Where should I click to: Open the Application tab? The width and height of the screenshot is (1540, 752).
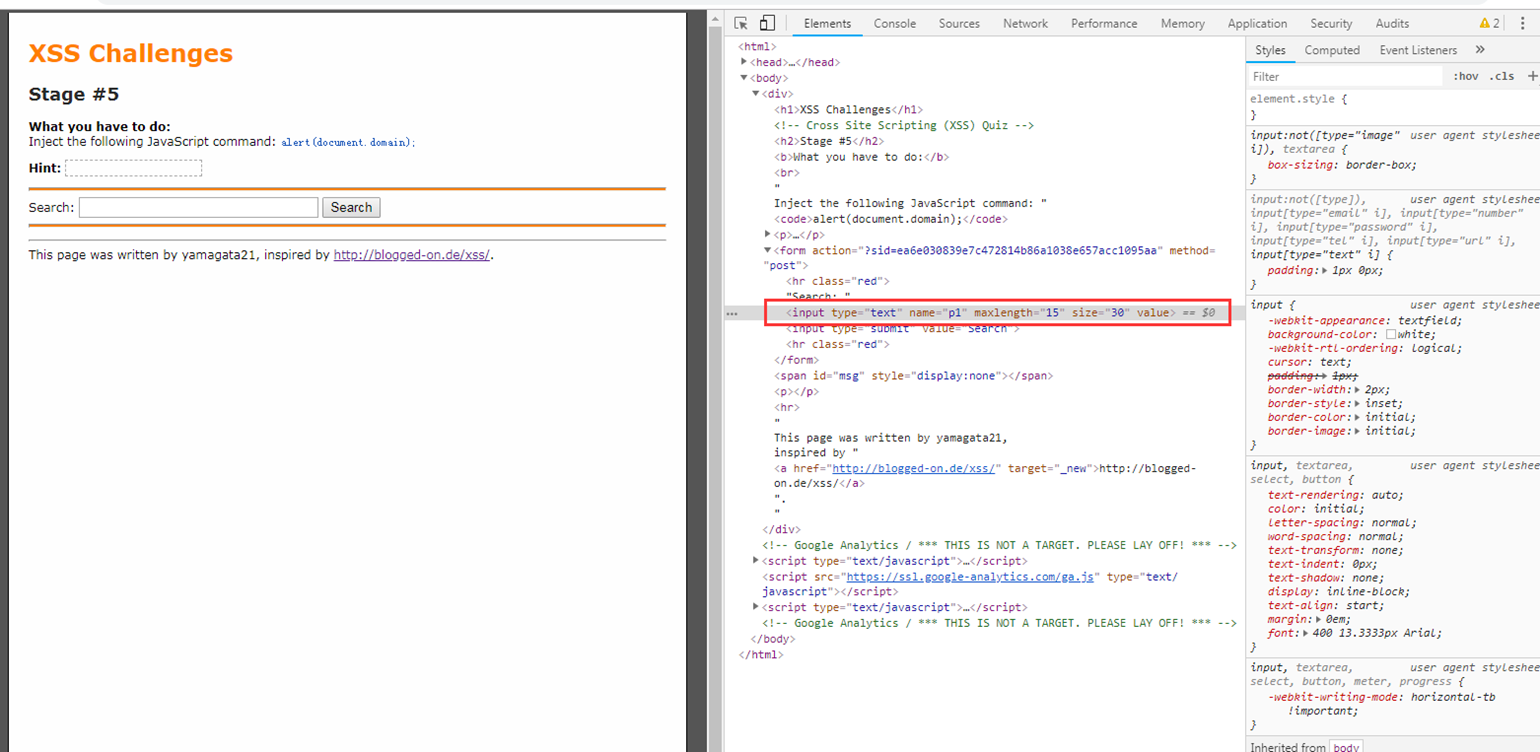click(x=1257, y=23)
